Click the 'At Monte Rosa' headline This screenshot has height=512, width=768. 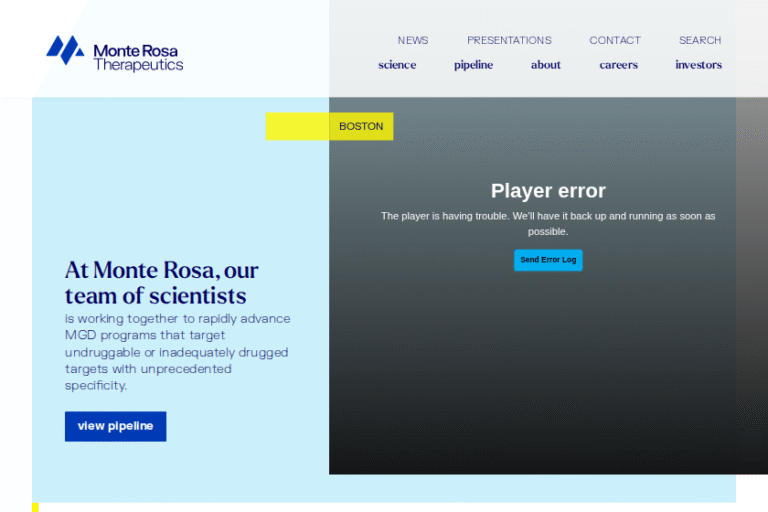click(x=162, y=283)
